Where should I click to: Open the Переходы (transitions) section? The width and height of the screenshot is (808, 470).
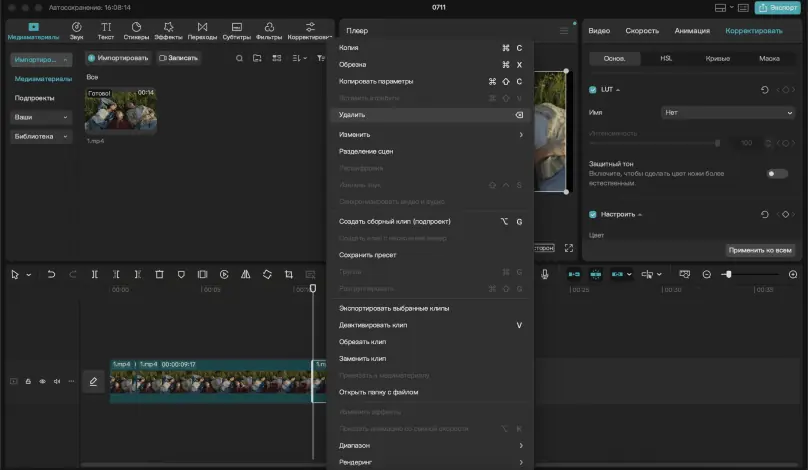203,31
